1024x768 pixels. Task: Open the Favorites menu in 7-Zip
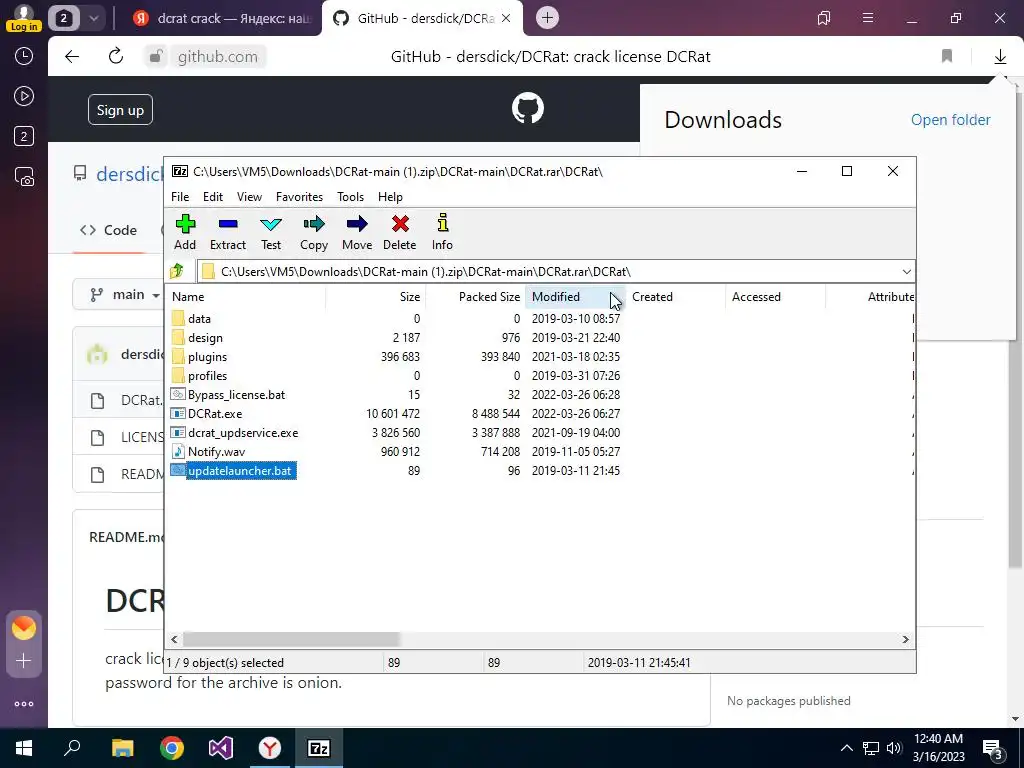coord(299,197)
